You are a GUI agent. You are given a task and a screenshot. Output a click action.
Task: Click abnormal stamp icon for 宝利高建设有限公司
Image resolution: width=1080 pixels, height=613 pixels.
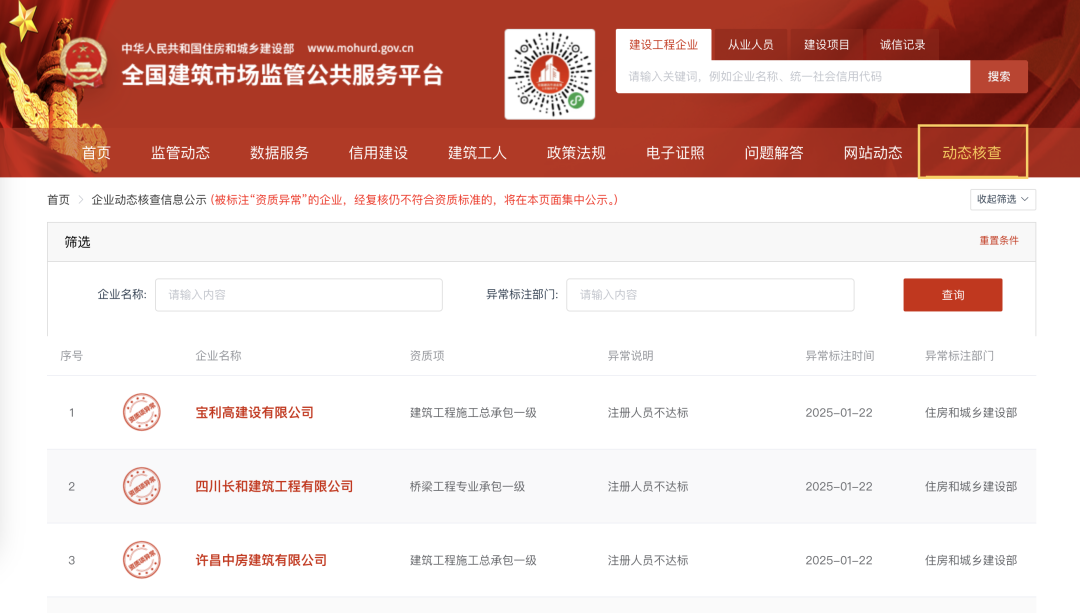141,412
